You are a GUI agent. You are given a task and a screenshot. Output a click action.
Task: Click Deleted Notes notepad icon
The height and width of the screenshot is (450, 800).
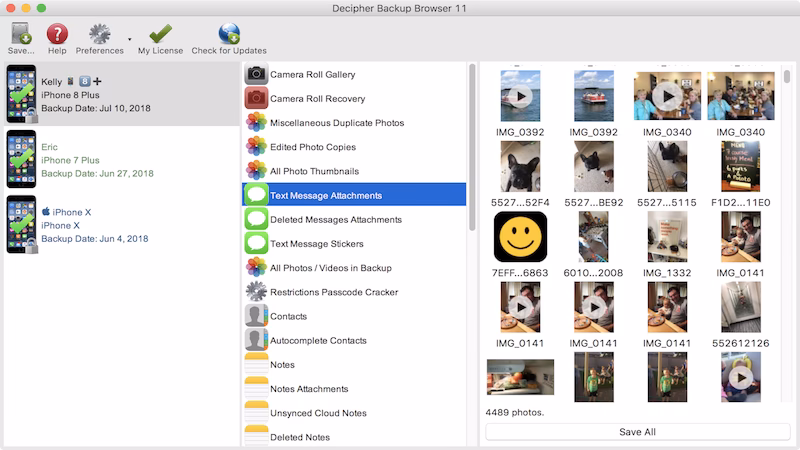point(256,437)
